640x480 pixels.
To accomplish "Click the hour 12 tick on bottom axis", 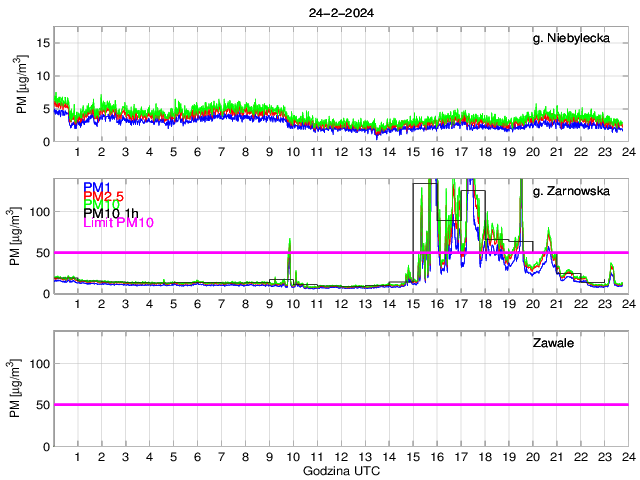I will pyautogui.click(x=340, y=457).
